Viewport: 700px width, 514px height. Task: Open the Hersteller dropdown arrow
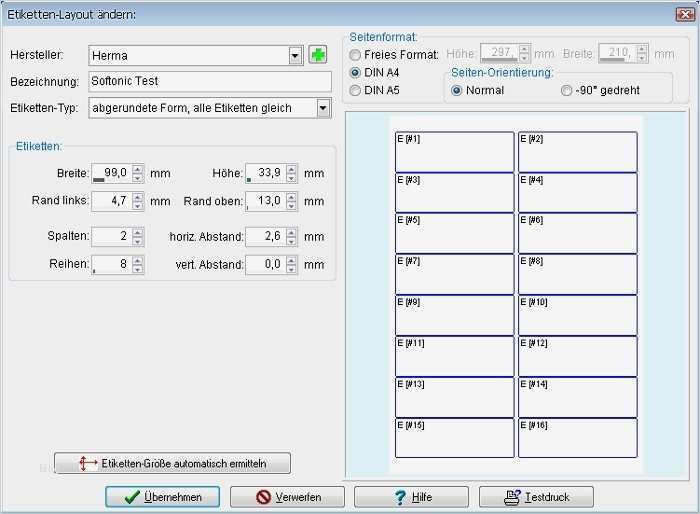pos(295,56)
